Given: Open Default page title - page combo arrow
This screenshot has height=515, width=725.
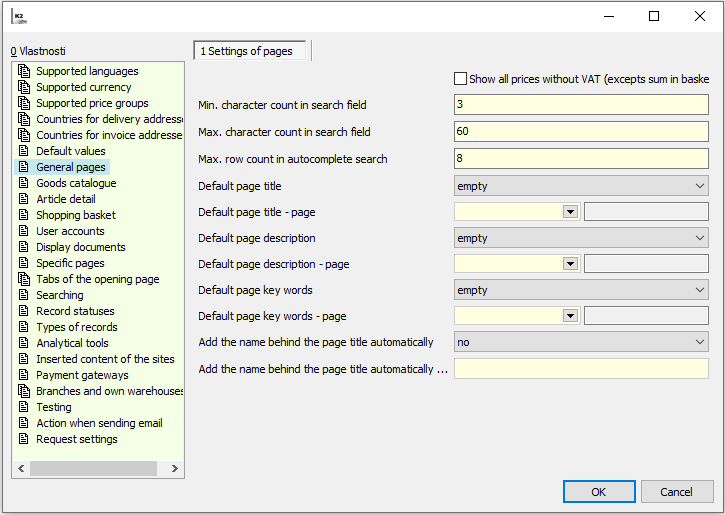Looking at the screenshot, I should point(570,211).
